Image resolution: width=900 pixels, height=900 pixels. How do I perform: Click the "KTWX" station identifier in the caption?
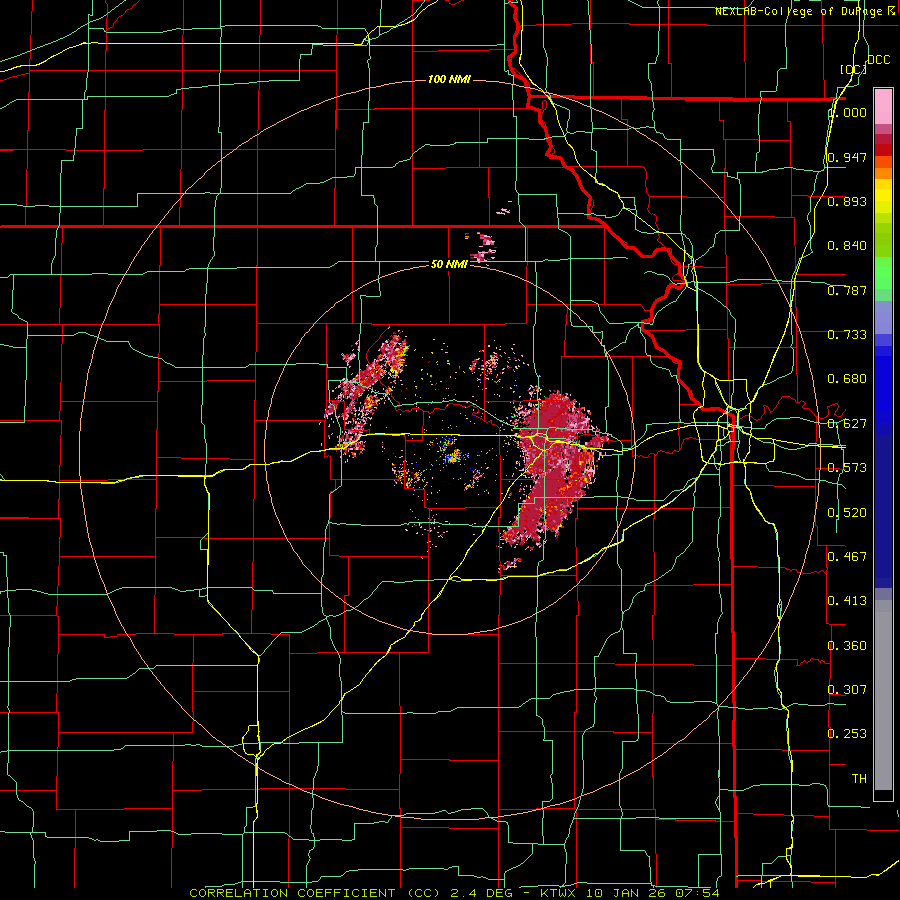[x=558, y=893]
